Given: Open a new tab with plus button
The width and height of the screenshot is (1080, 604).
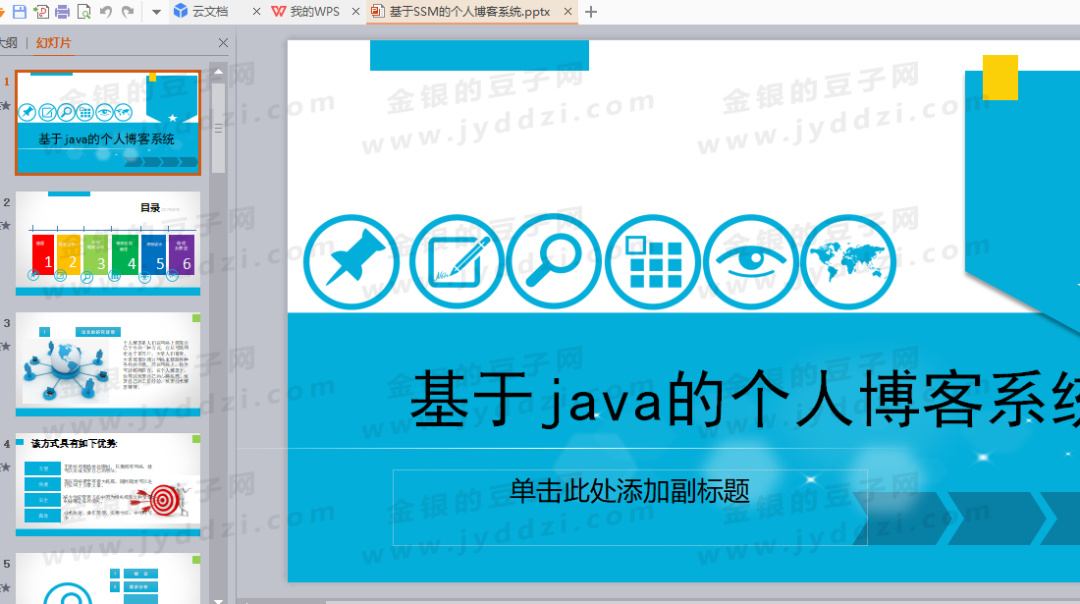Looking at the screenshot, I should 591,12.
